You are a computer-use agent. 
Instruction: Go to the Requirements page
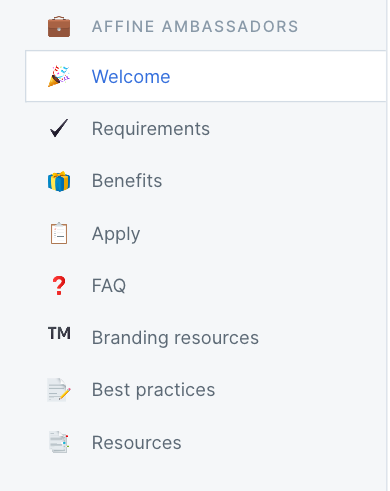(151, 129)
